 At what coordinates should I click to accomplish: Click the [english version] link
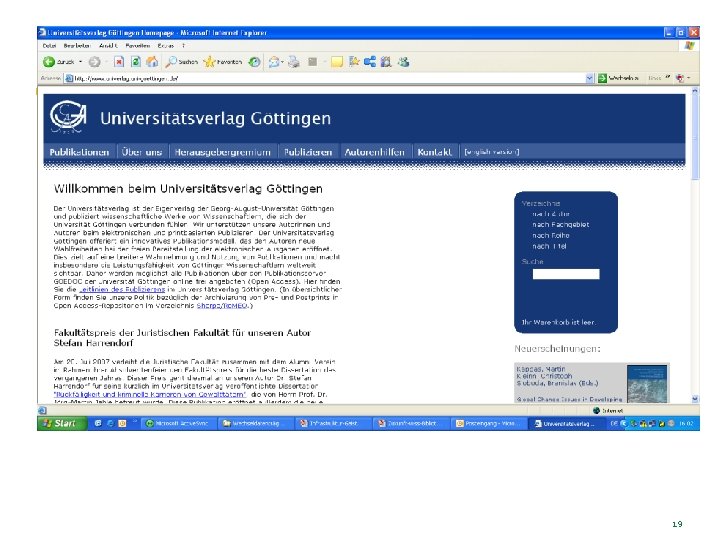492,152
